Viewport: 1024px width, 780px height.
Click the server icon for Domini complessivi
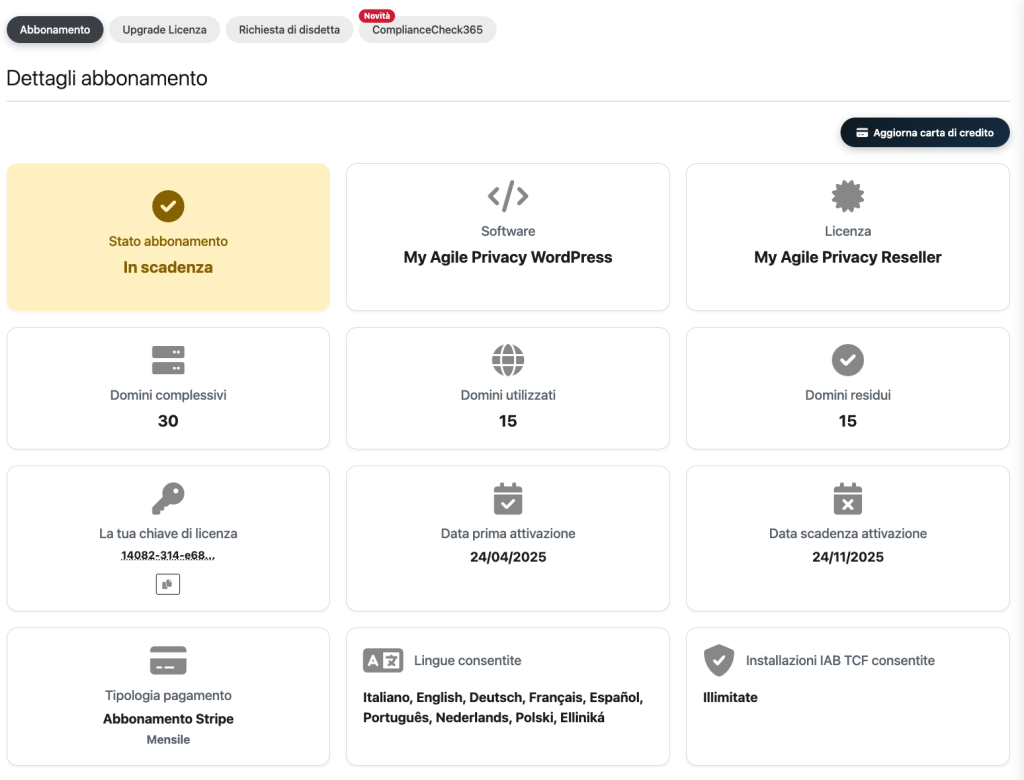click(x=168, y=360)
